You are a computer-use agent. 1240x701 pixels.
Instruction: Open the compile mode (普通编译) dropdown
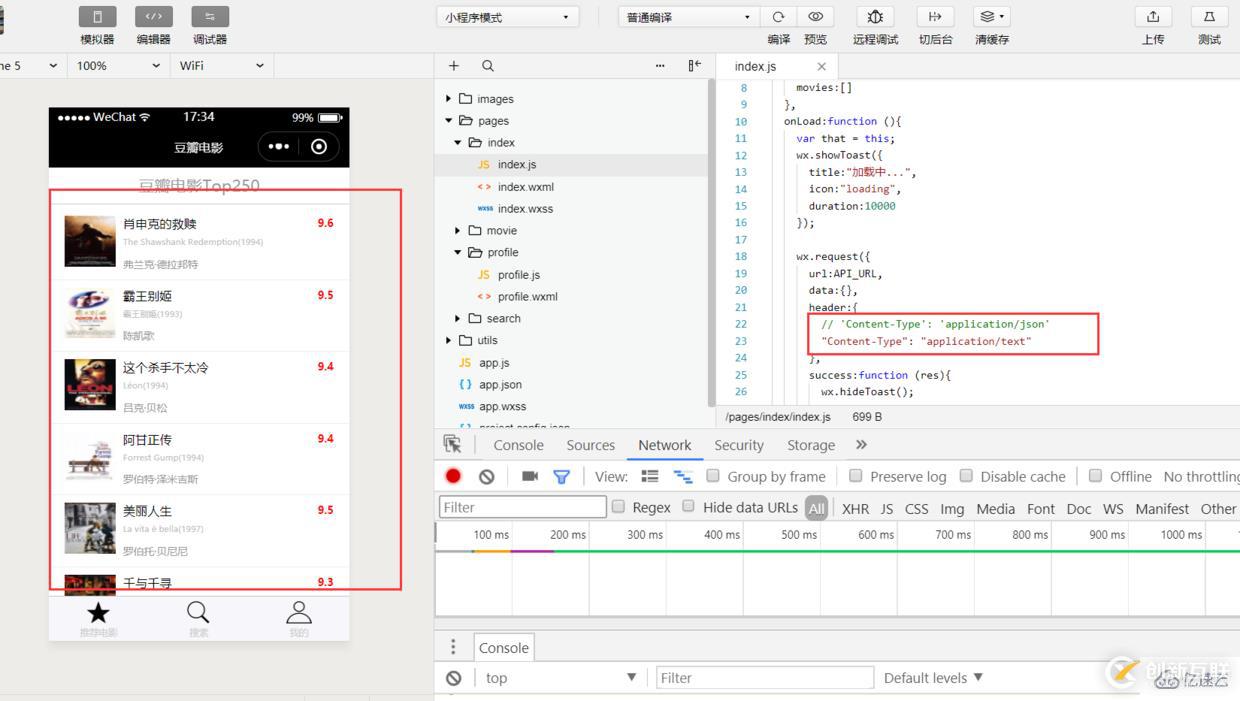686,16
